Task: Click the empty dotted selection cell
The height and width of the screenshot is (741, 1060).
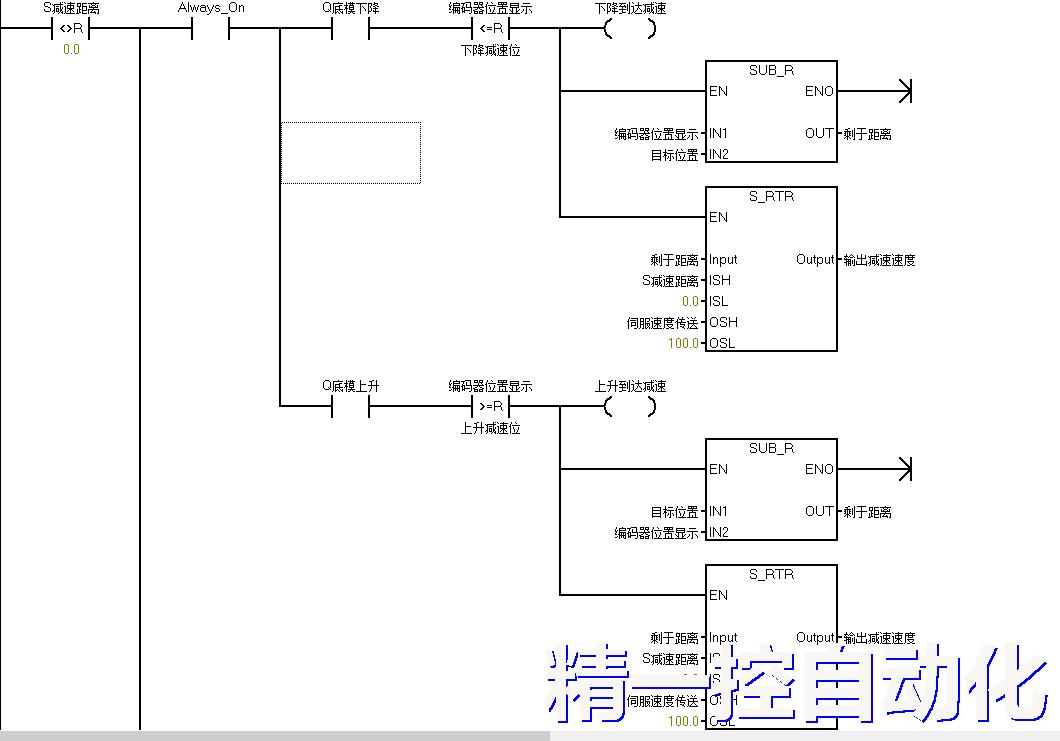Action: click(x=350, y=153)
